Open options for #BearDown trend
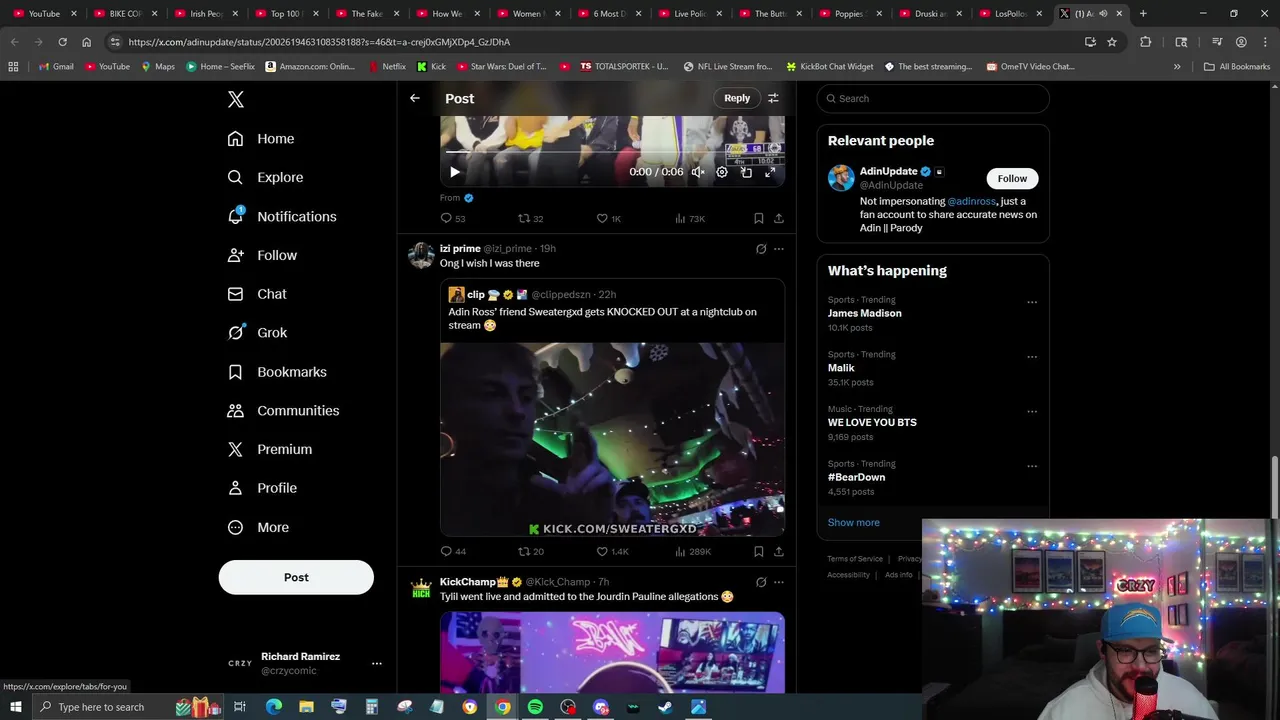 [1032, 466]
